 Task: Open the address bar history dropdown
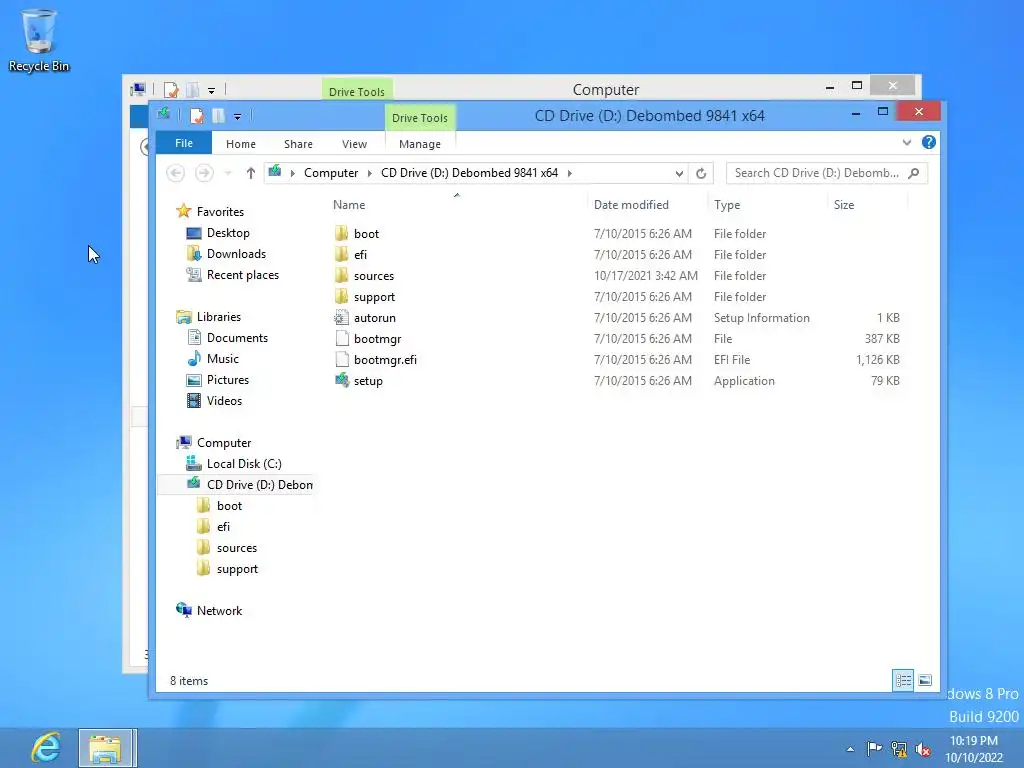(679, 173)
